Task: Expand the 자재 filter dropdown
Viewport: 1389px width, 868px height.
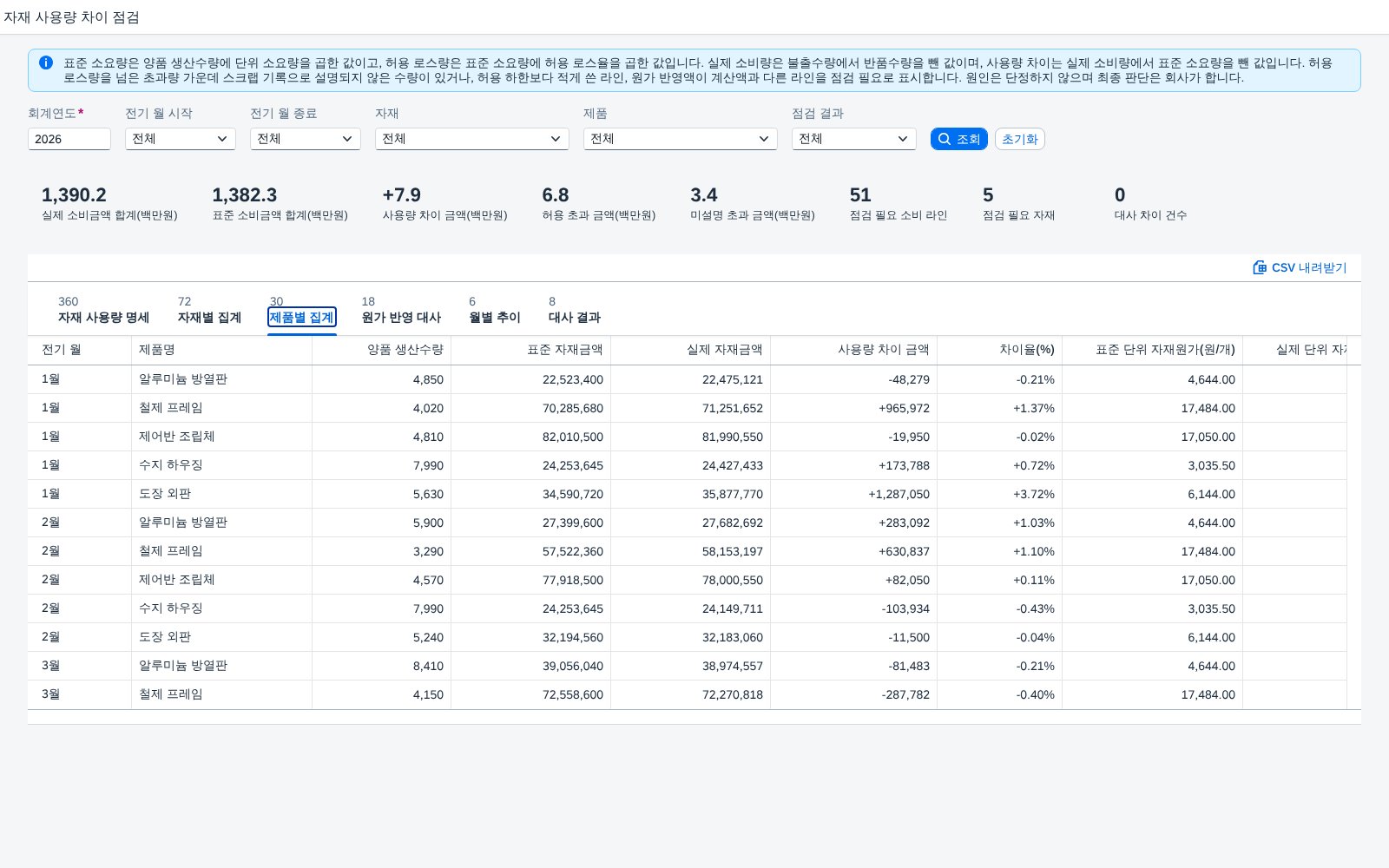Action: [472, 139]
